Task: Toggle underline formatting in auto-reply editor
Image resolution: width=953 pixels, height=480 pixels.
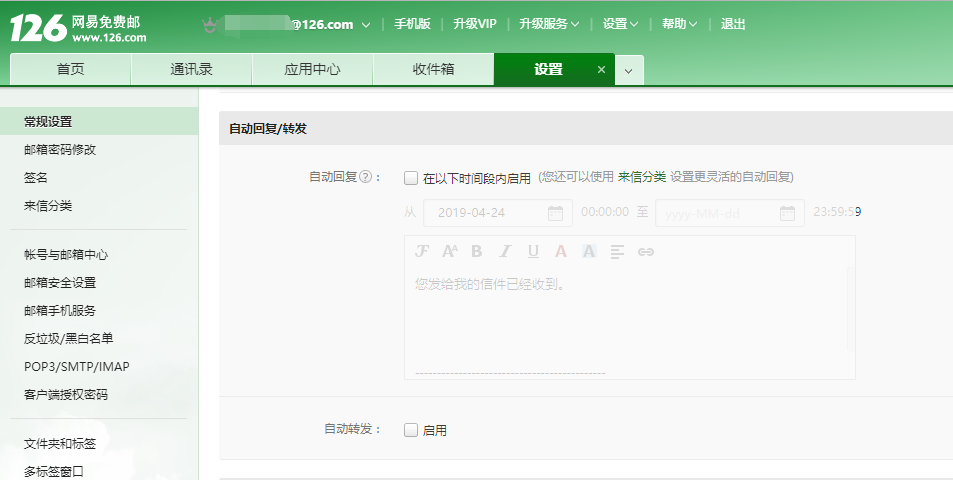Action: [533, 252]
